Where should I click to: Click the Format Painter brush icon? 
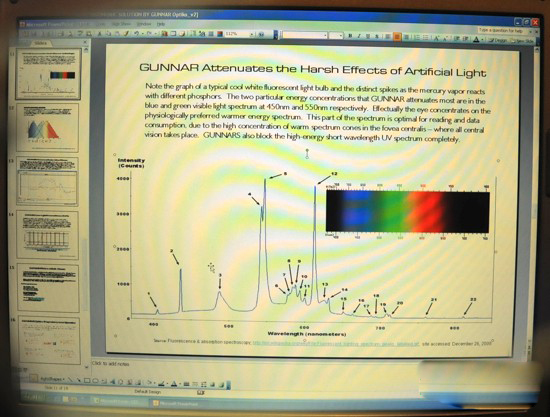(x=126, y=34)
